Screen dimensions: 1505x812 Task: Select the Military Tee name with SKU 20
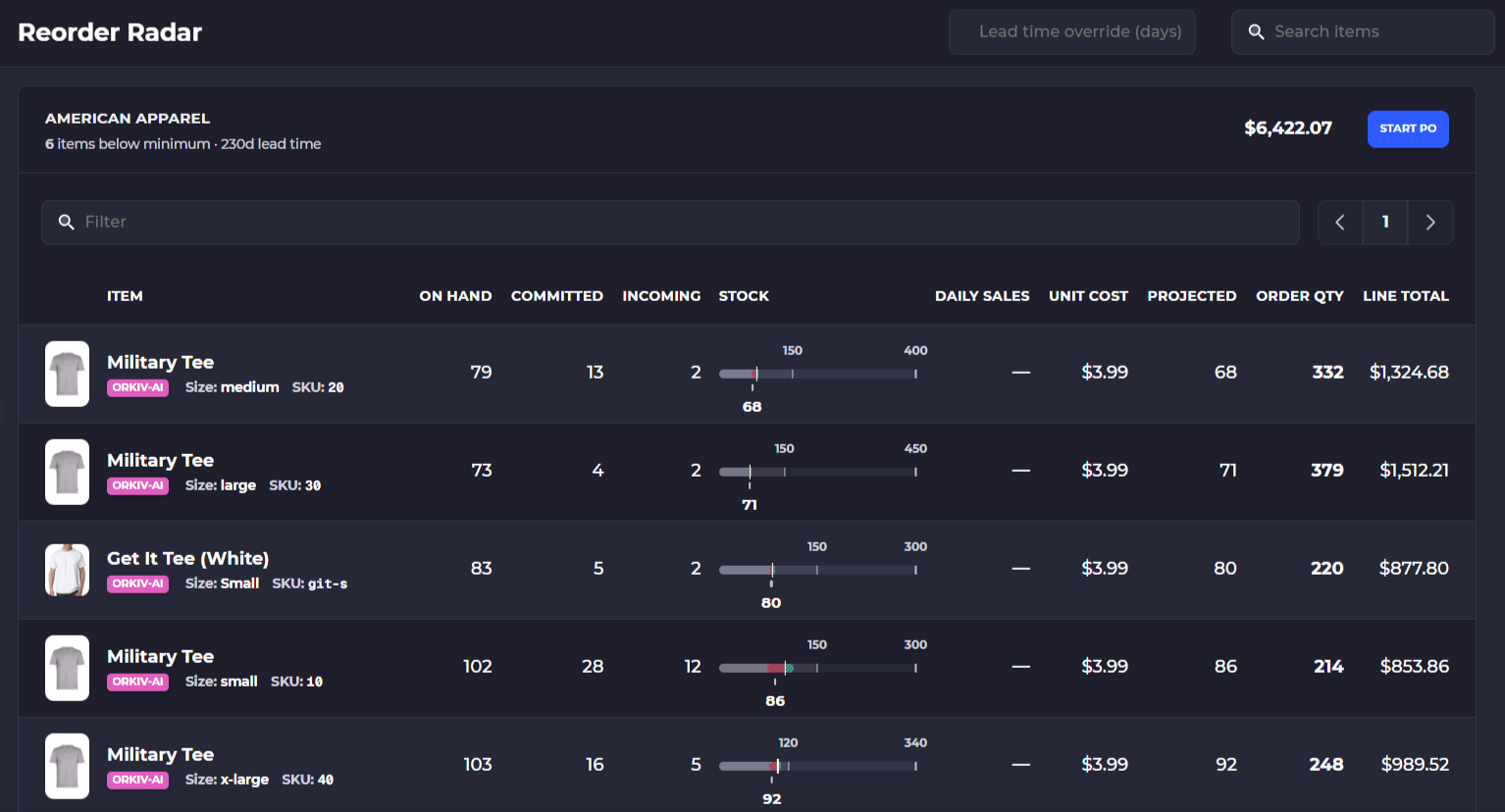(x=160, y=363)
